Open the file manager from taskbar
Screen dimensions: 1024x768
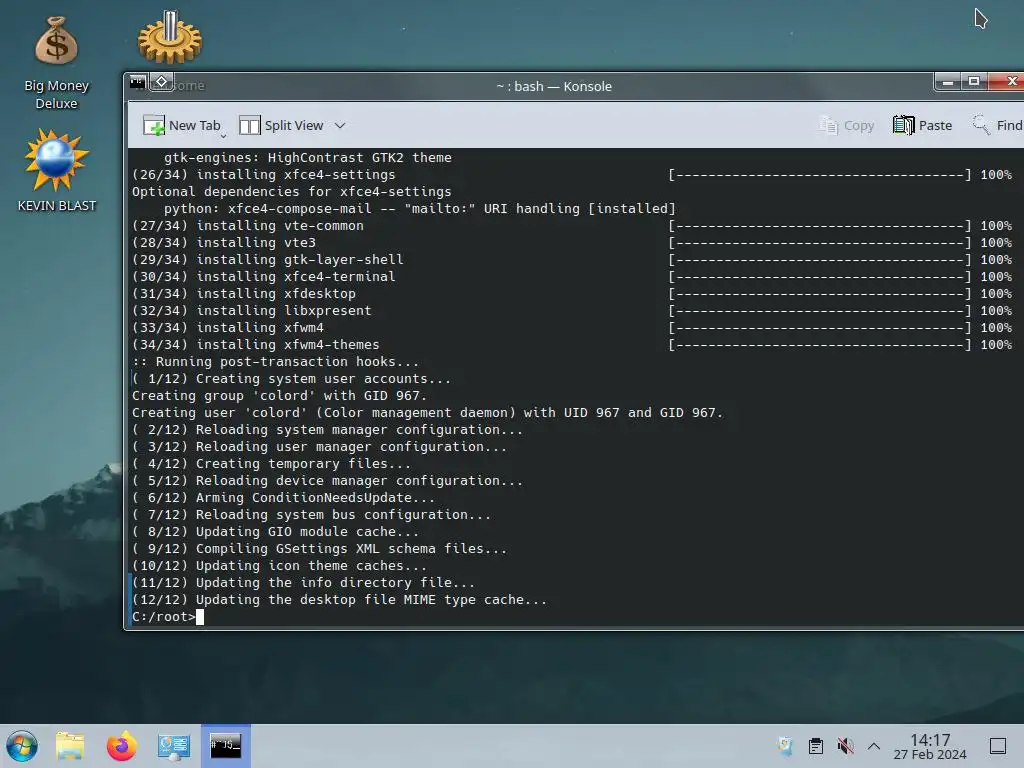coord(70,746)
